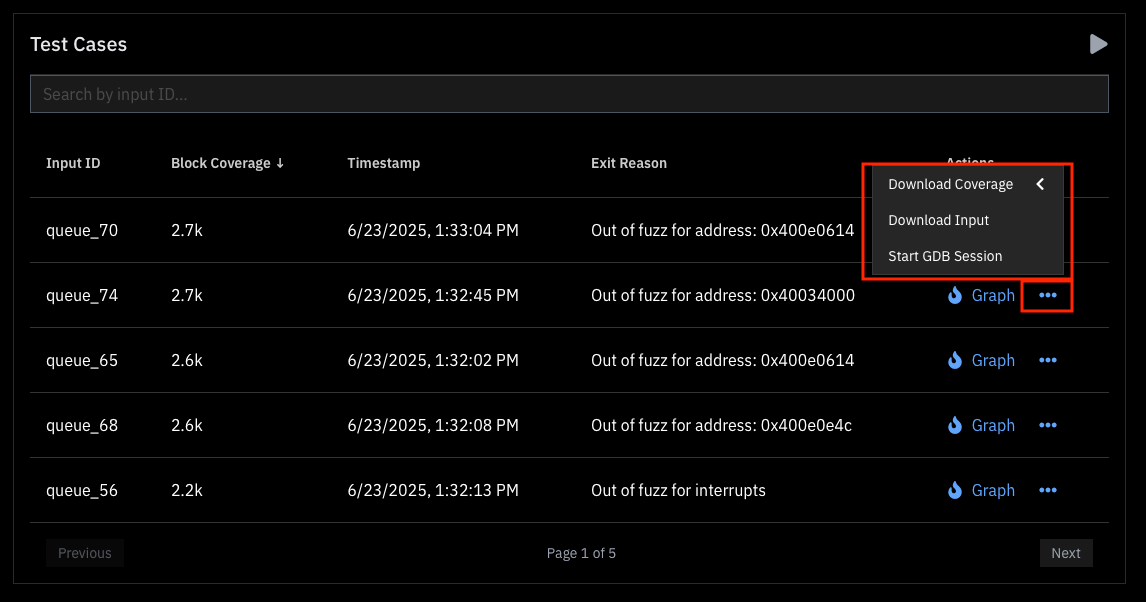Focus the Search by input ID field
This screenshot has width=1146, height=602.
tap(569, 94)
